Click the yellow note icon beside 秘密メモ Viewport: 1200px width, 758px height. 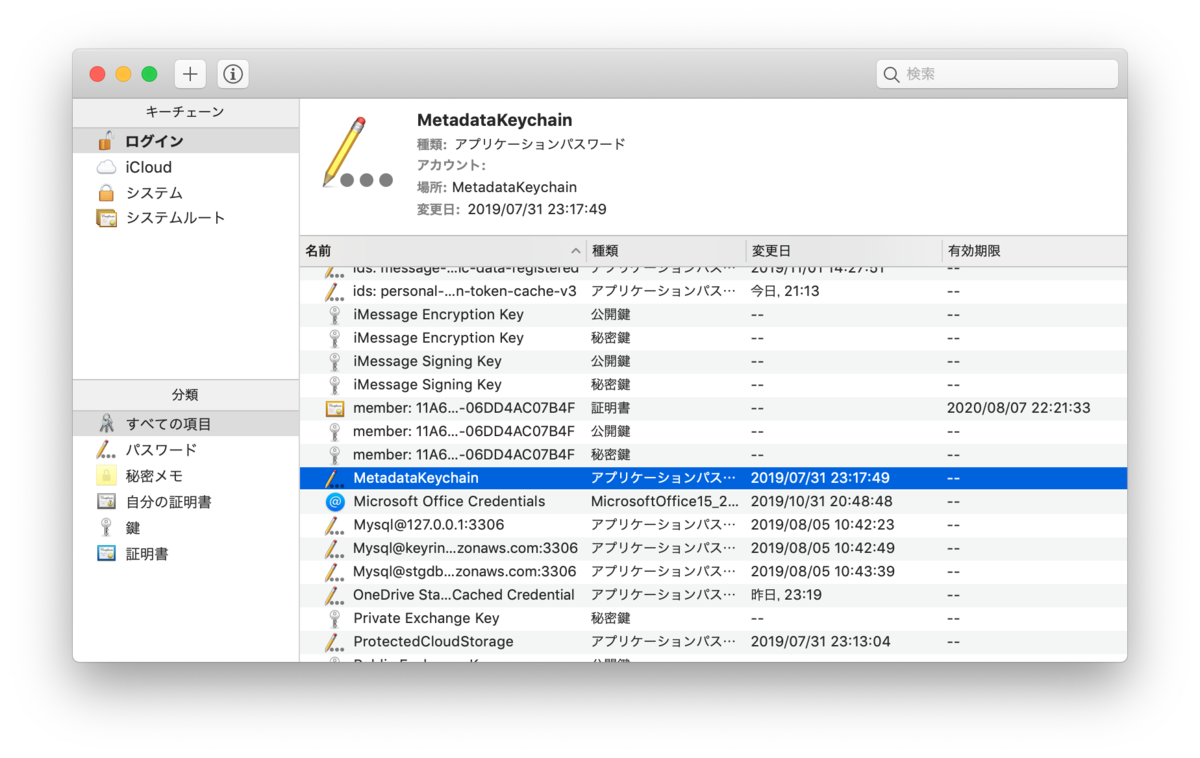106,476
